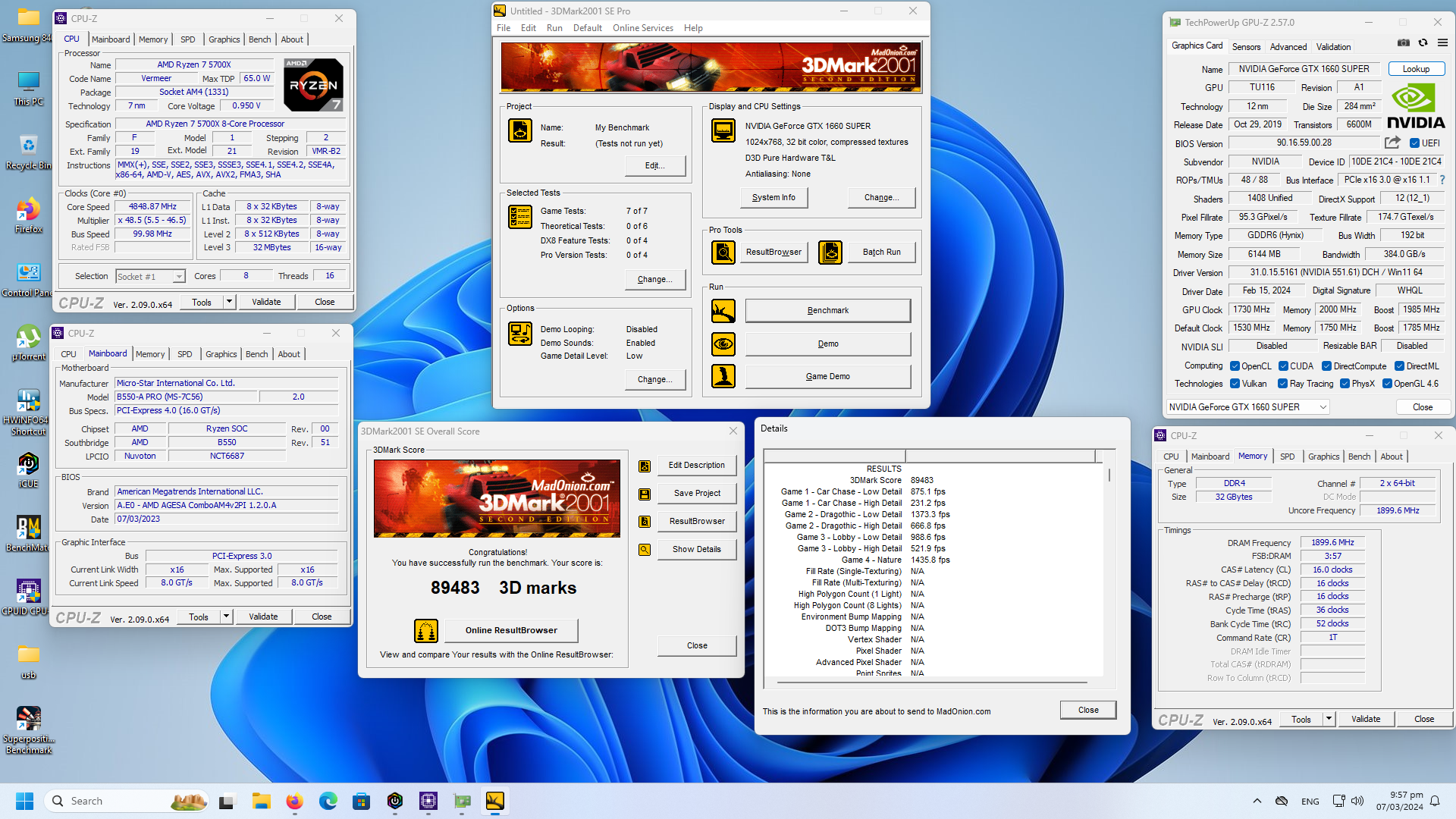Viewport: 1456px width, 819px height.
Task: Open the GPU selection dropdown in GPU-Z
Action: pyautogui.click(x=1248, y=407)
